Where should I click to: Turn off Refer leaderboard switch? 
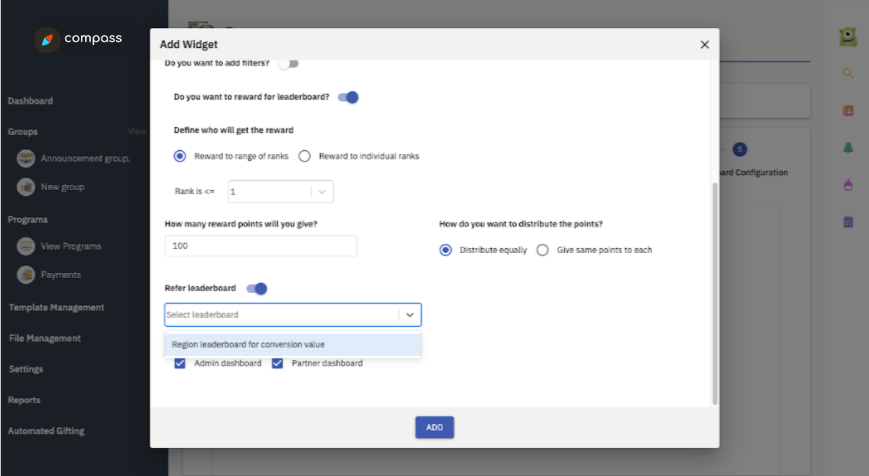tap(257, 288)
